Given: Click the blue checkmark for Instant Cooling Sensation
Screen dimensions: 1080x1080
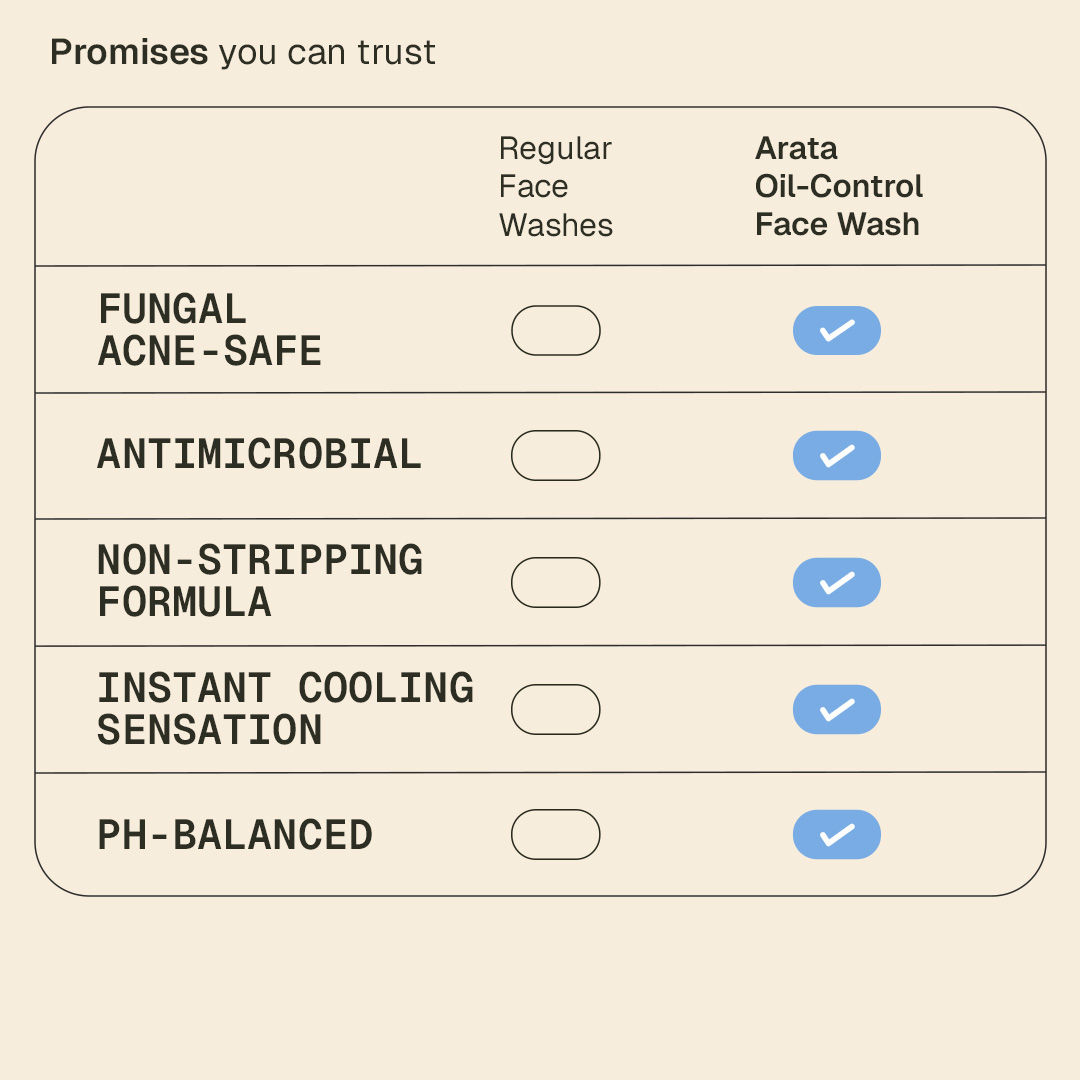Looking at the screenshot, I should (836, 709).
